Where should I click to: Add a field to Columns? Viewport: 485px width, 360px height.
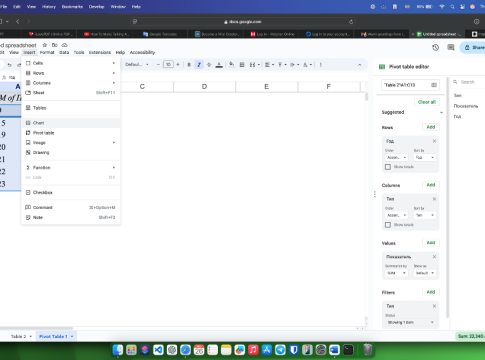pos(431,185)
